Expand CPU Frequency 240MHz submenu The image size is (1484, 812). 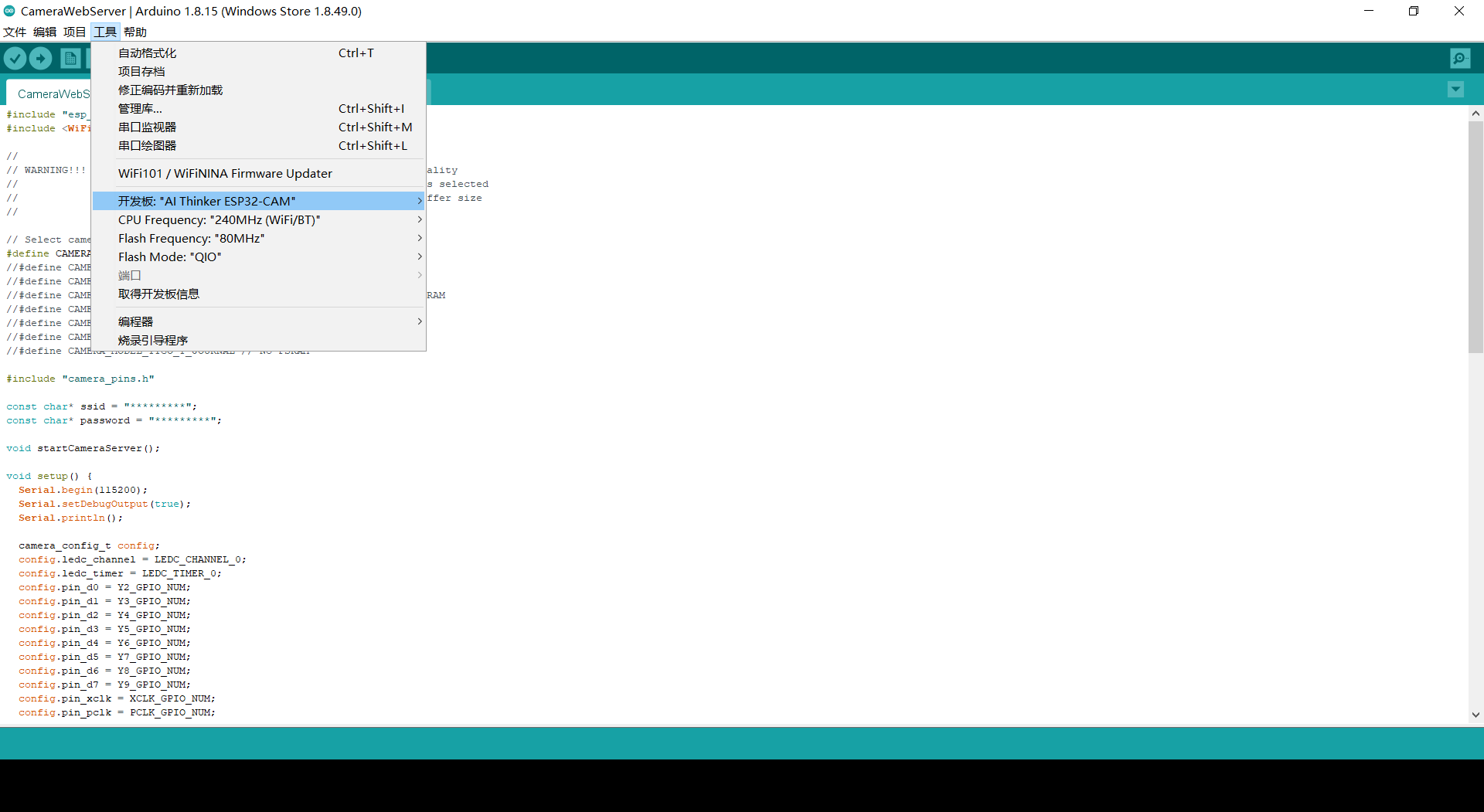click(x=259, y=220)
